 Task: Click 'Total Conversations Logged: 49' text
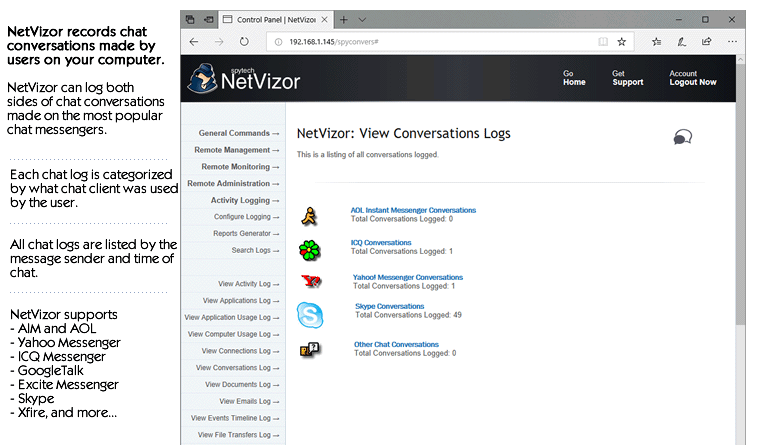click(x=408, y=315)
